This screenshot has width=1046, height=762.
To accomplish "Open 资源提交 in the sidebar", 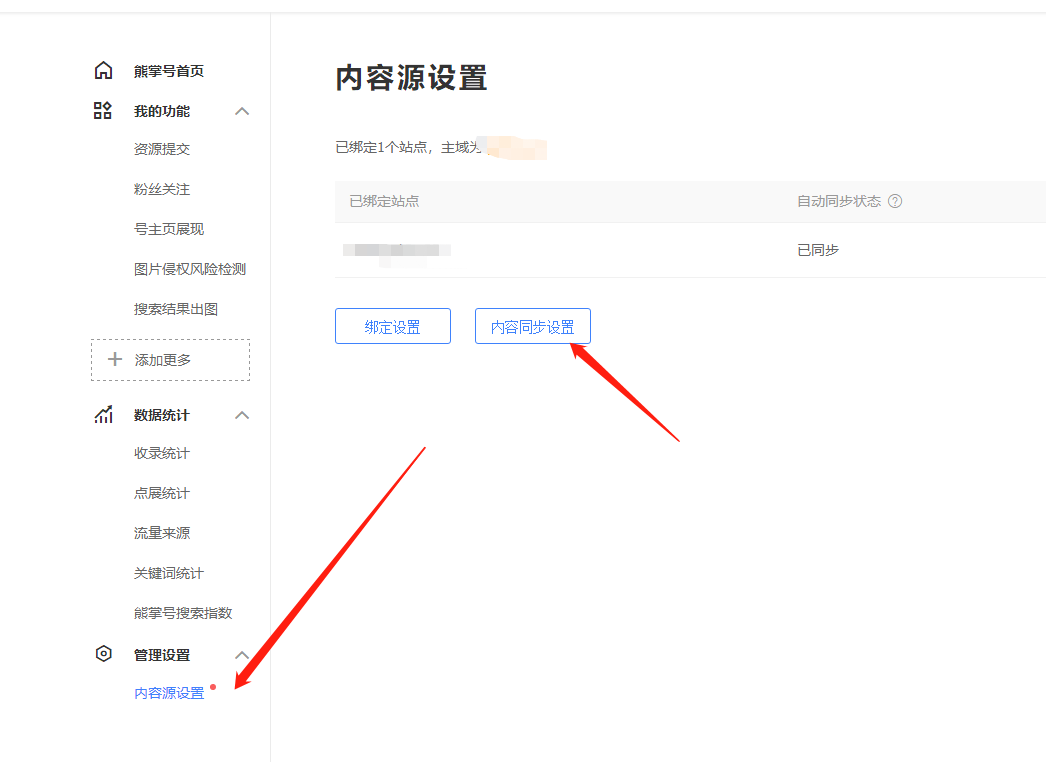I will click(162, 149).
